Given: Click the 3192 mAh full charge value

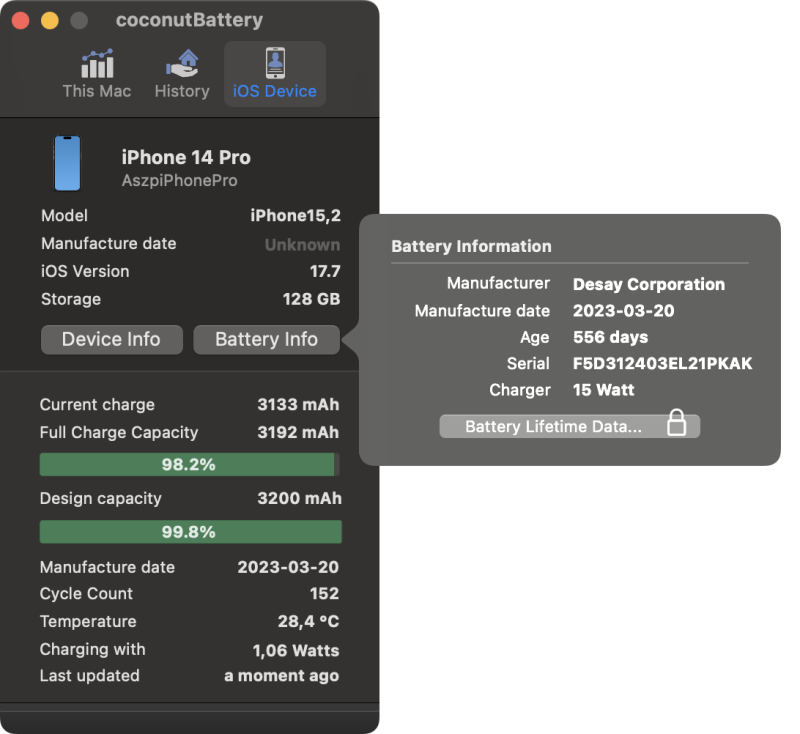Looking at the screenshot, I should [298, 433].
